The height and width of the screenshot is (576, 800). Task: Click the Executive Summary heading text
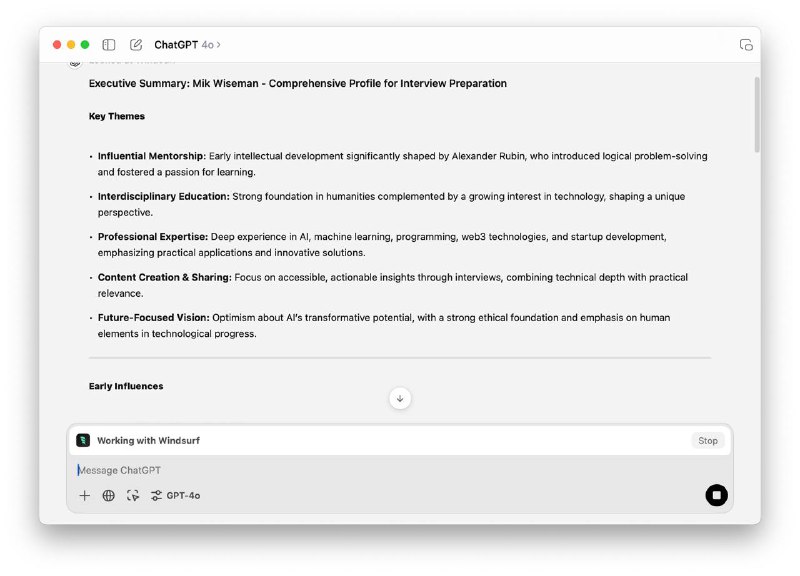(297, 83)
